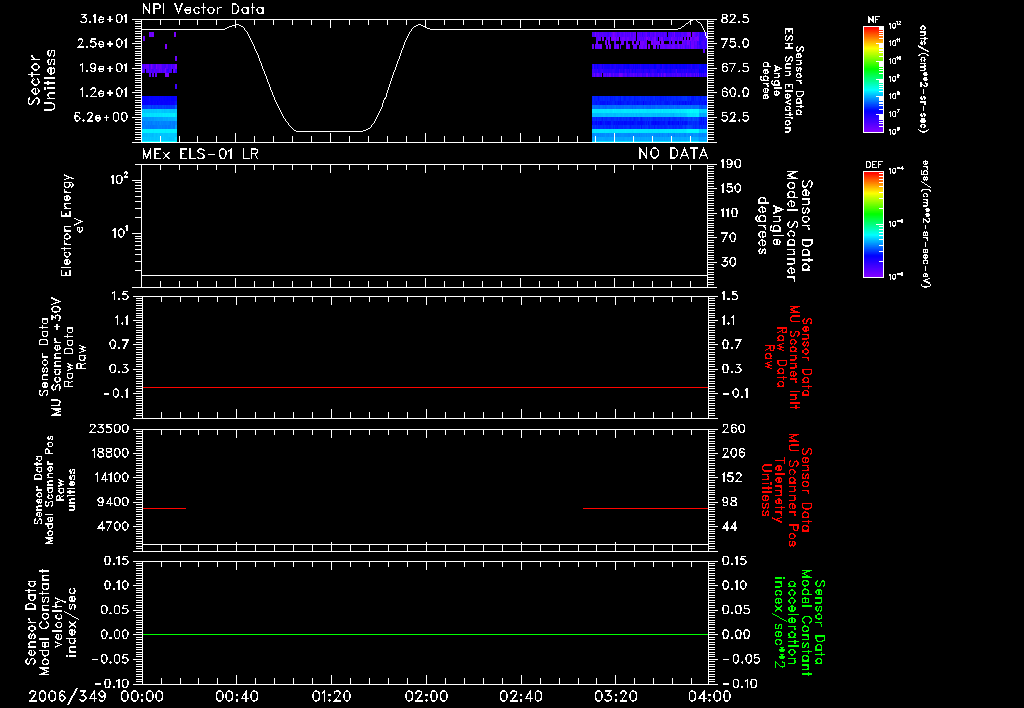1024x708 pixels.
Task: Click the '1.2e+01' sector tick value
Action: tap(103, 93)
